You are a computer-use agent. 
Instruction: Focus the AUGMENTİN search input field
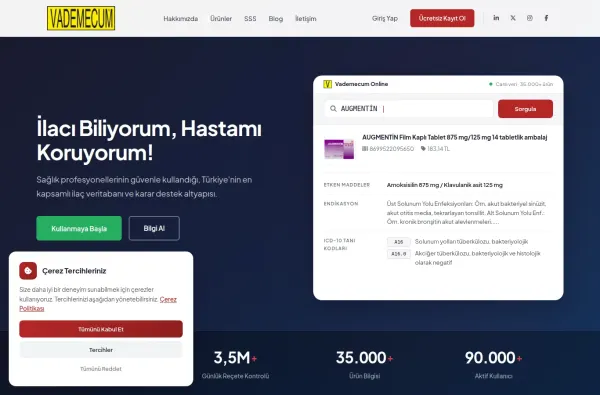[409, 109]
